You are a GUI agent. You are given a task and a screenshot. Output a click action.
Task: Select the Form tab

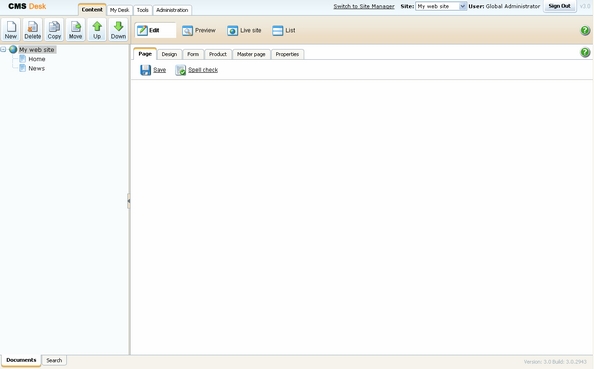193,54
